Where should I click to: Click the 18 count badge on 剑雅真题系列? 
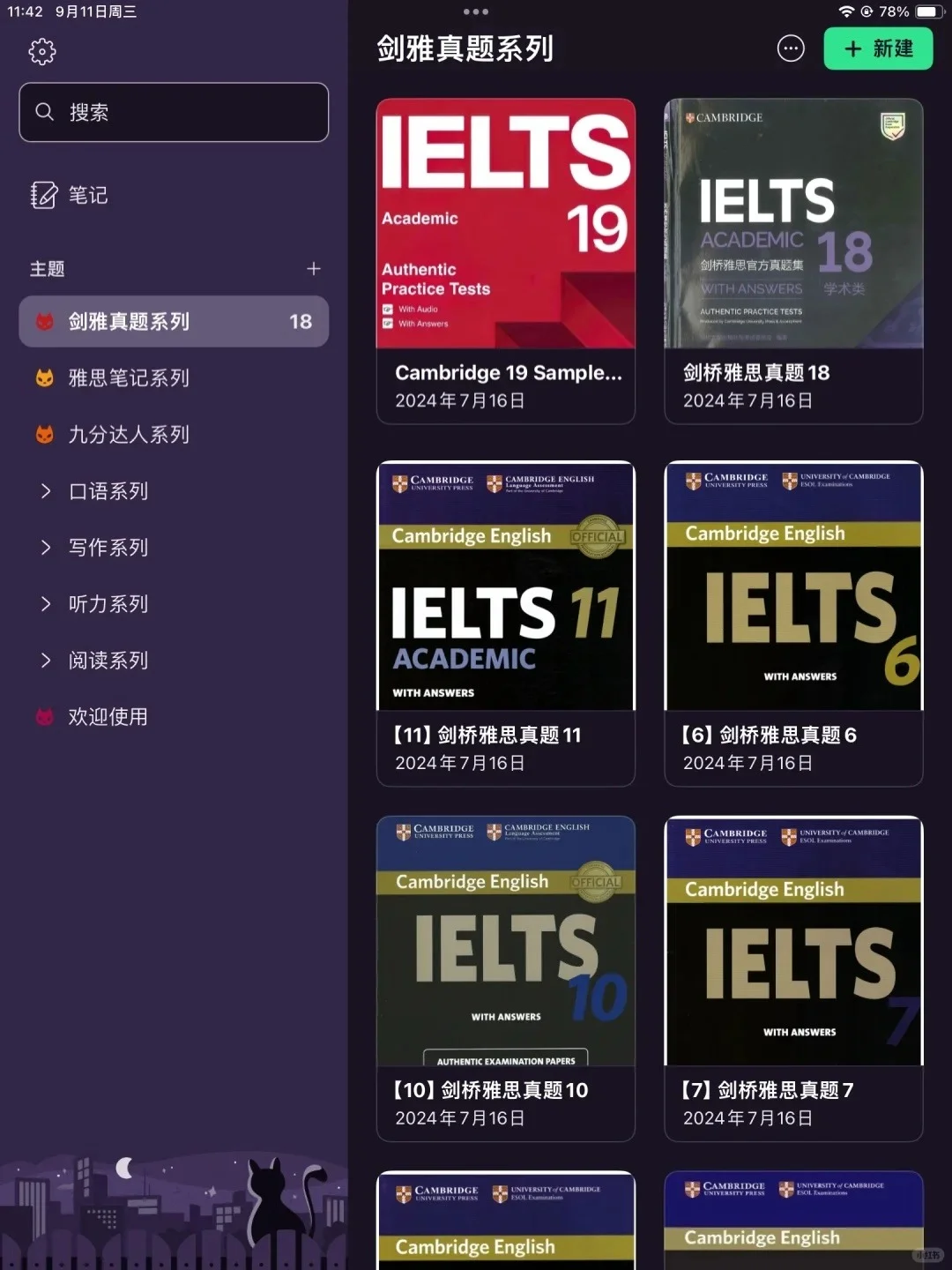click(x=301, y=322)
